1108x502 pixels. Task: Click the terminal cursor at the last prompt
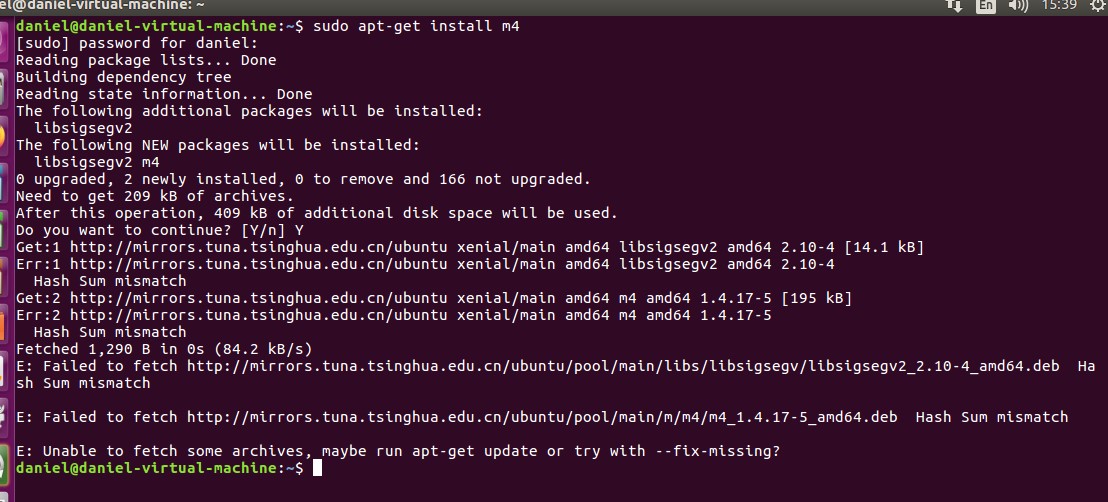[318, 468]
